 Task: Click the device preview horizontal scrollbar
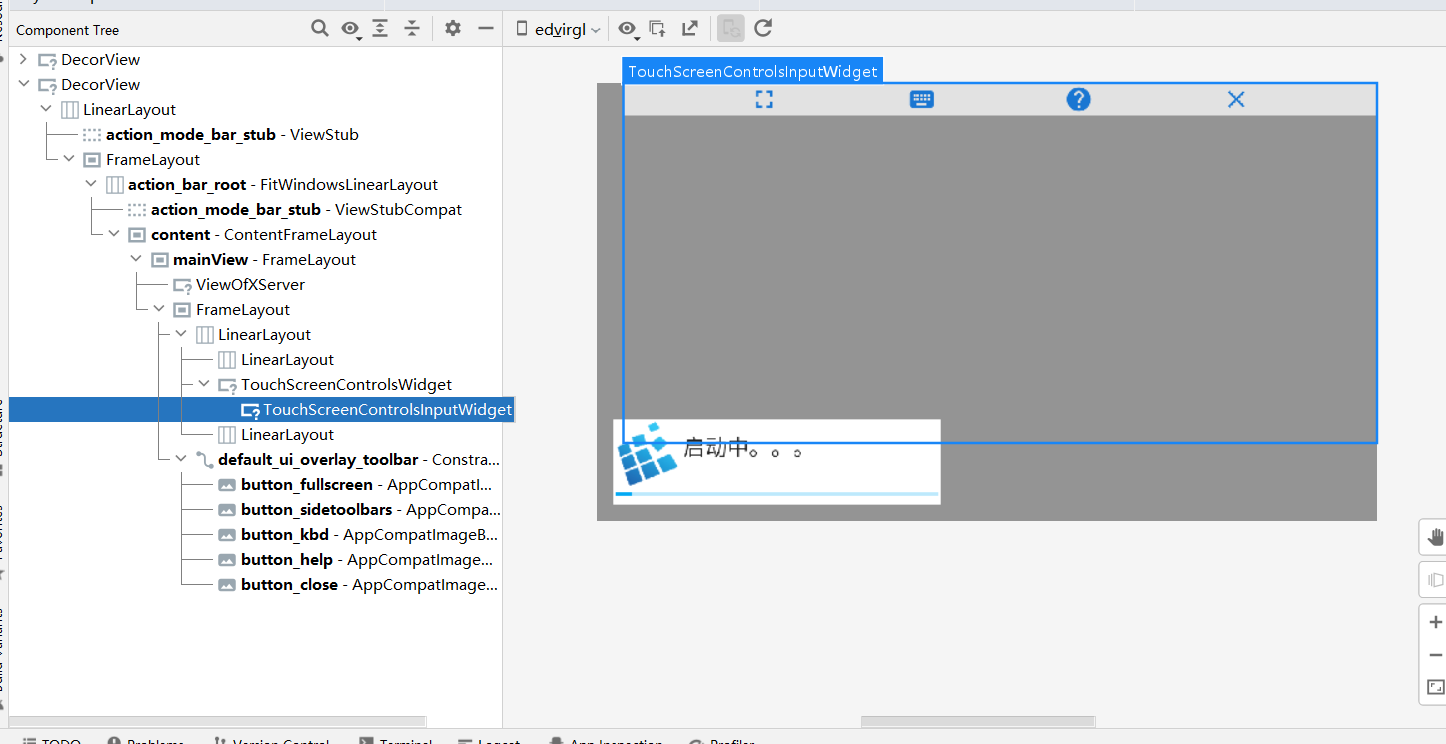(x=978, y=721)
